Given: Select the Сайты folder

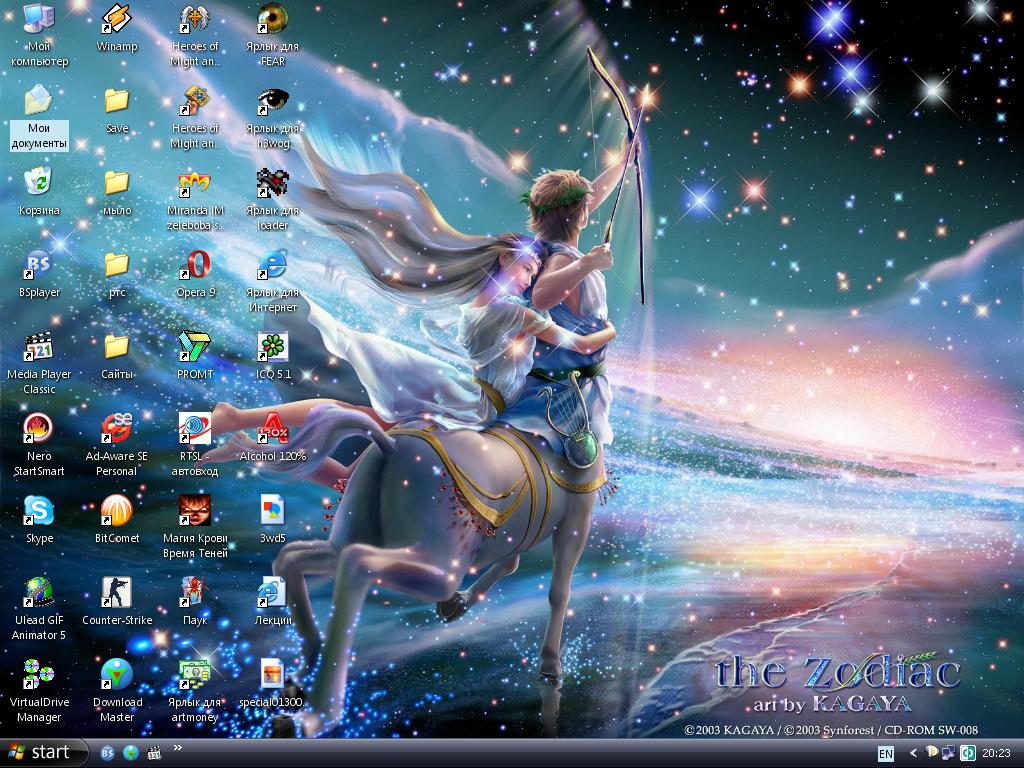Looking at the screenshot, I should (x=117, y=356).
